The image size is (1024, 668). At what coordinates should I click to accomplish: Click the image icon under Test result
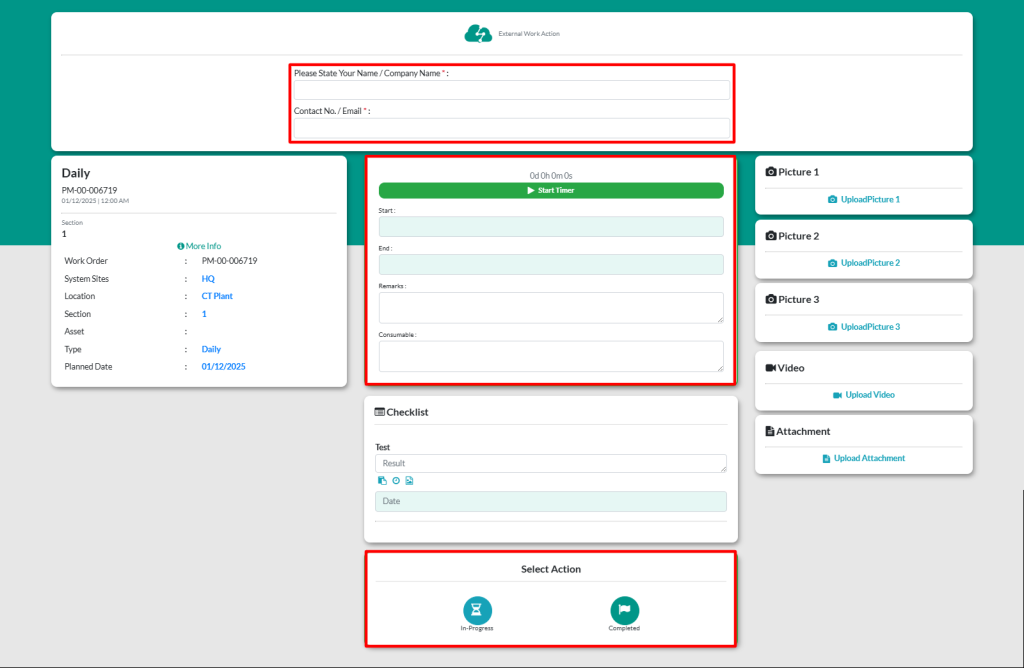[409, 481]
